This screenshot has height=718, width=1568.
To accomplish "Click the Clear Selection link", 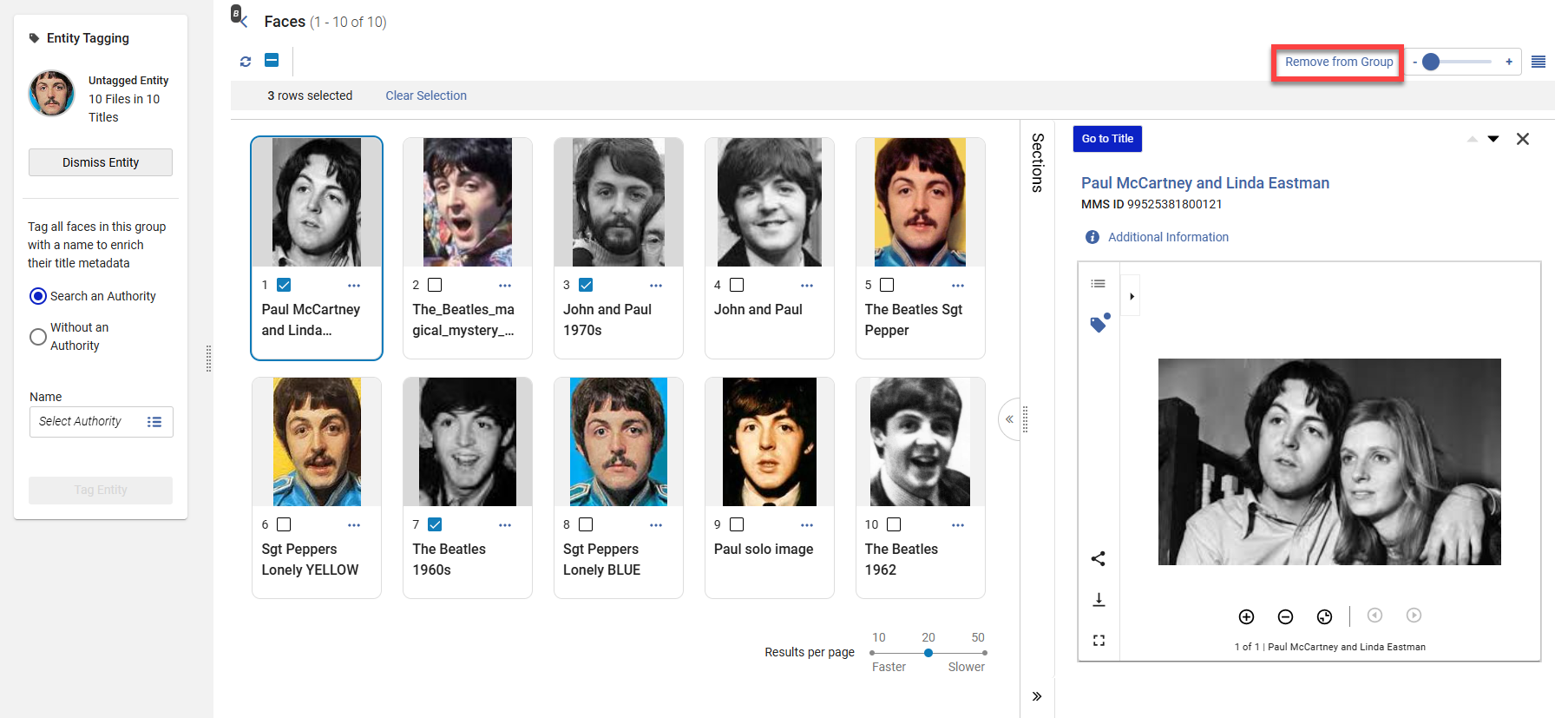I will (426, 96).
